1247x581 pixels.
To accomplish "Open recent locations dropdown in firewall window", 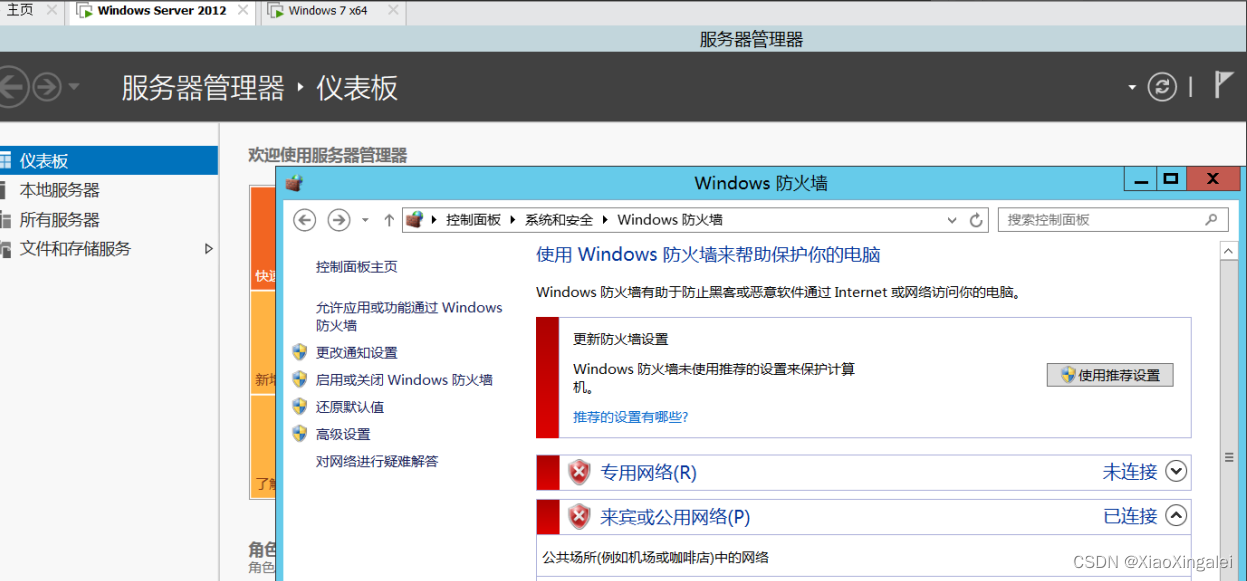I will 365,220.
